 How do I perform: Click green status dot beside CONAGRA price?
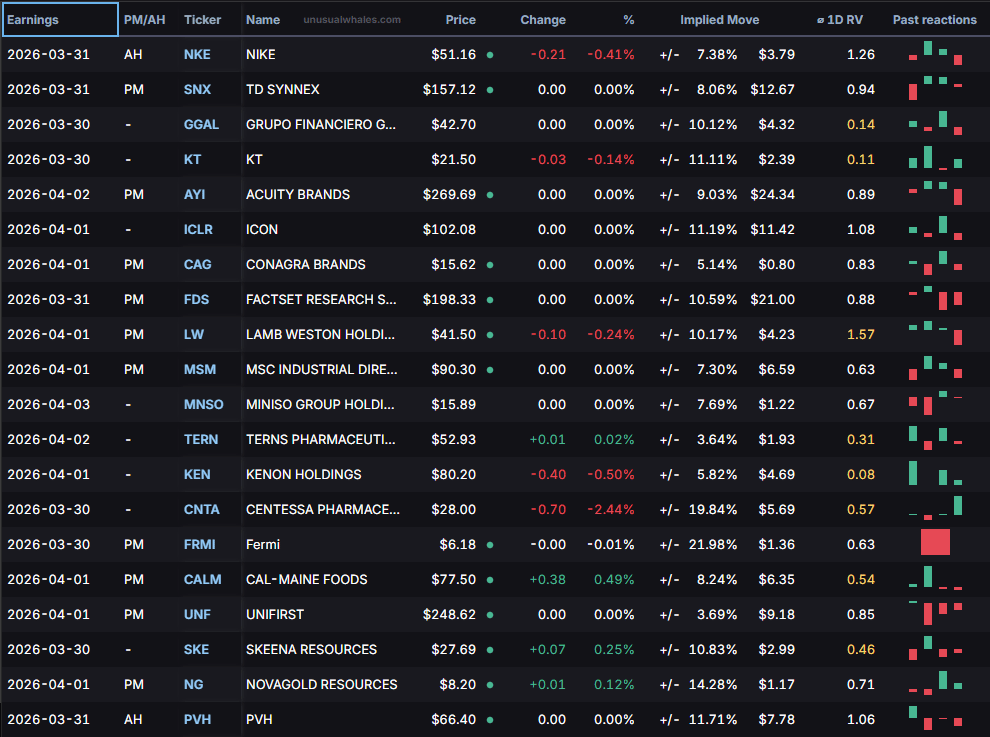tap(490, 265)
